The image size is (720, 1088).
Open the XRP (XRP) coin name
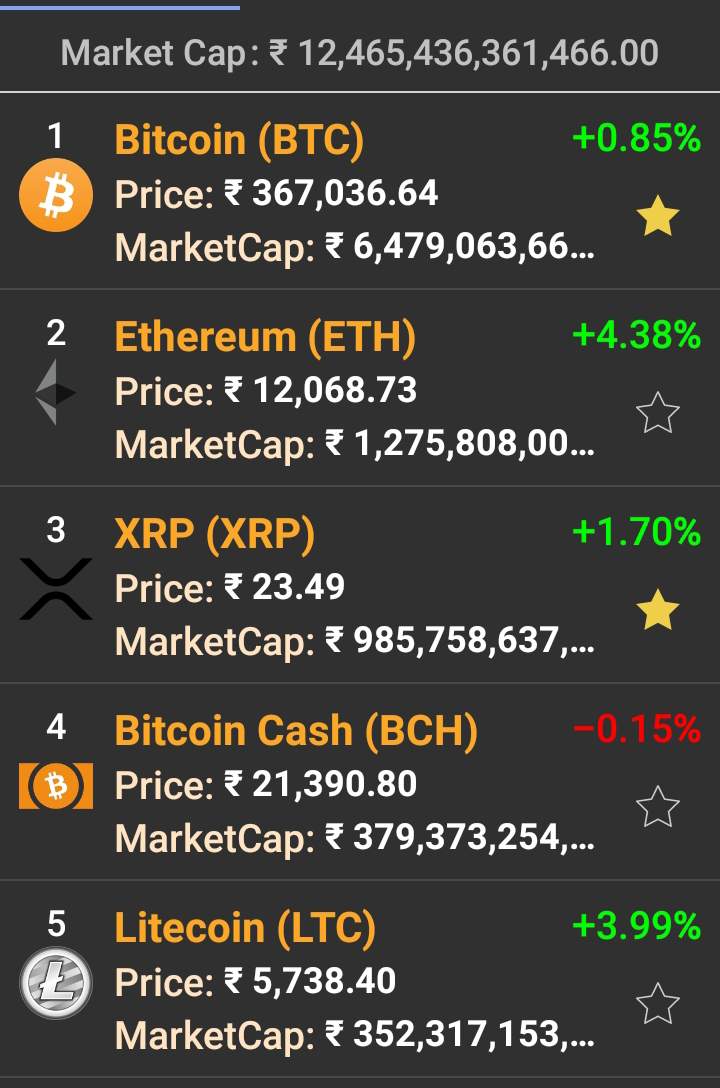coord(215,534)
